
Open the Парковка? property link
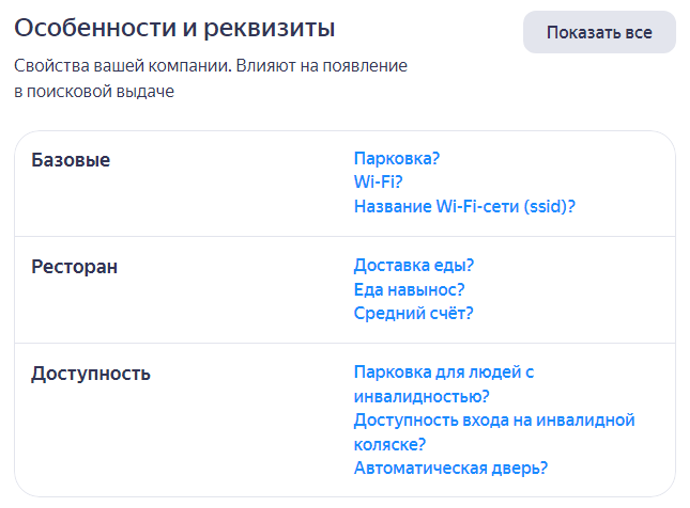(x=396, y=158)
